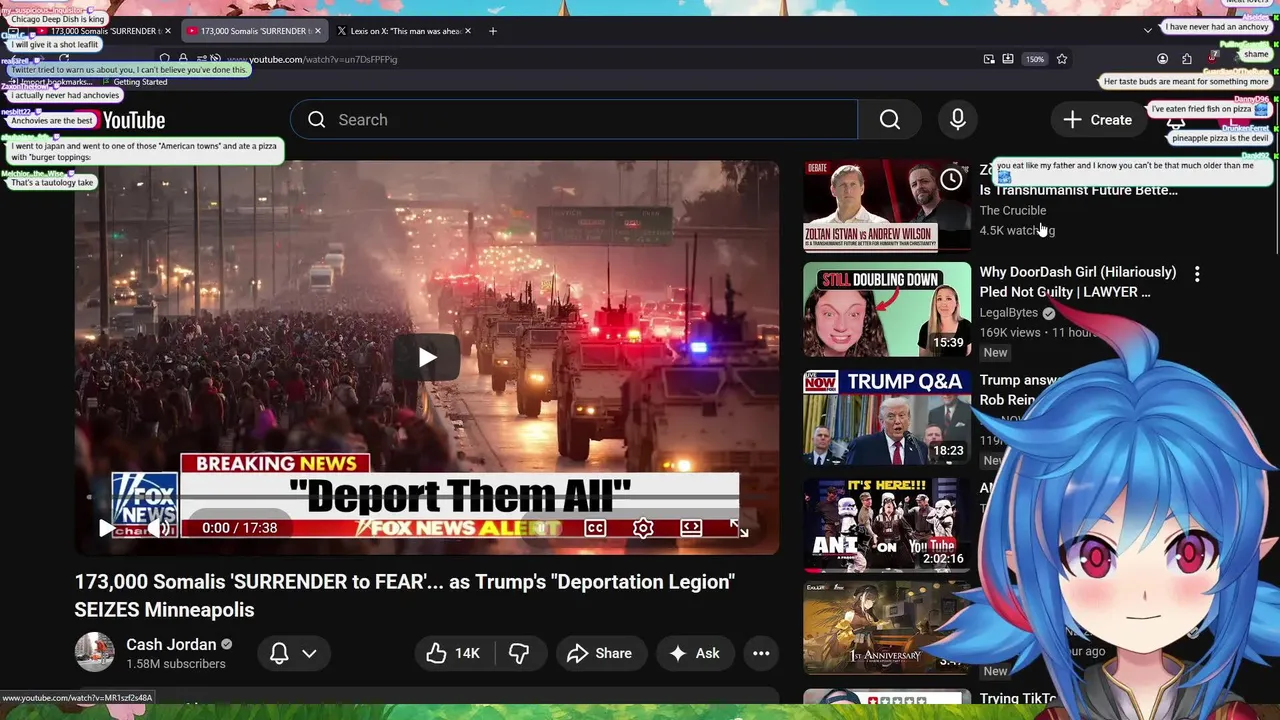Open the player settings gear

(643, 528)
